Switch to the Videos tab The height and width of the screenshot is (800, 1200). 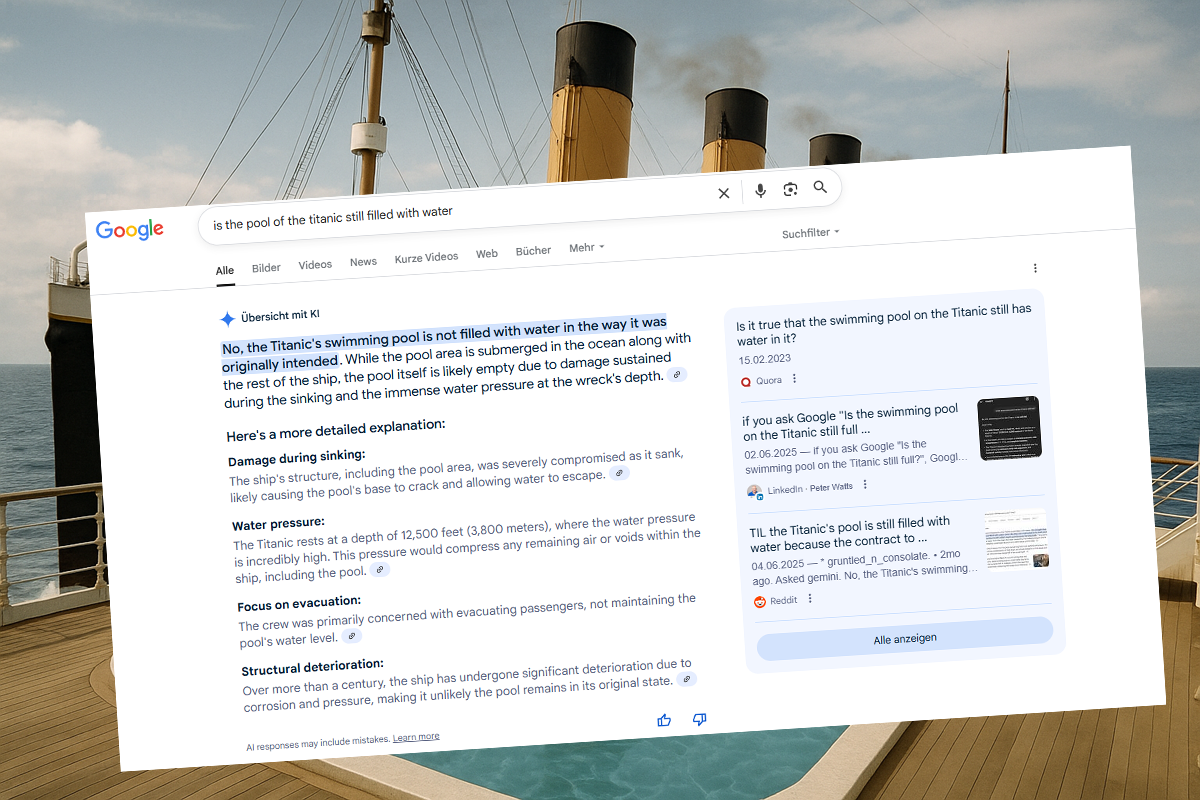315,265
